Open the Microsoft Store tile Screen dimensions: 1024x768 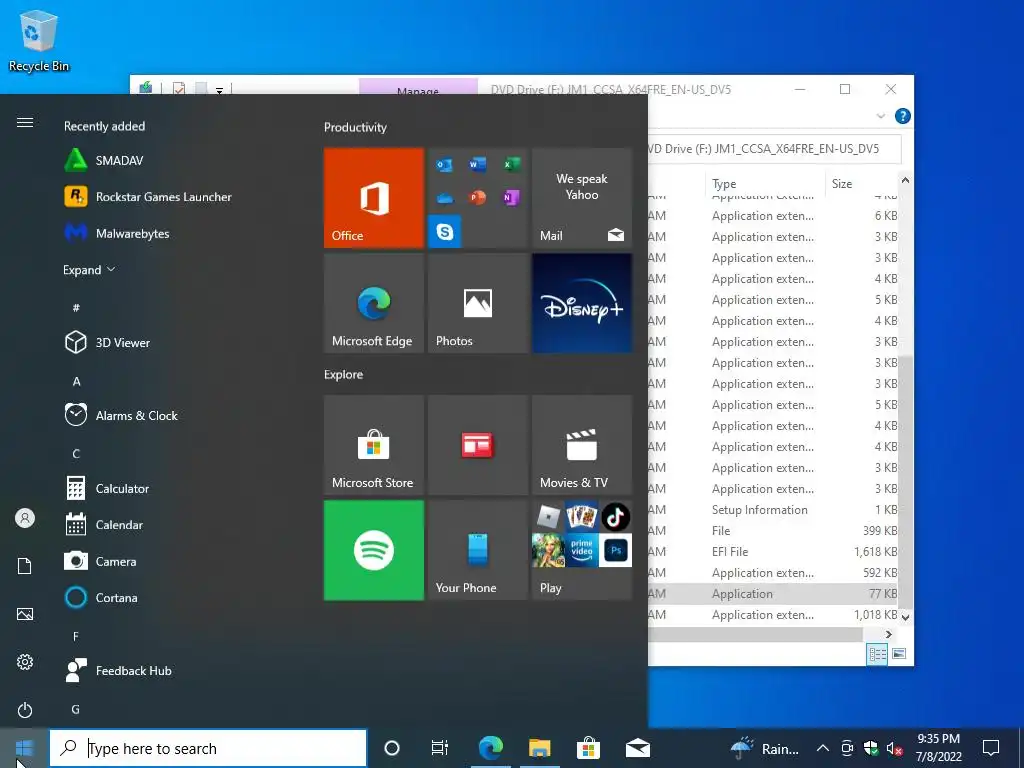point(374,445)
